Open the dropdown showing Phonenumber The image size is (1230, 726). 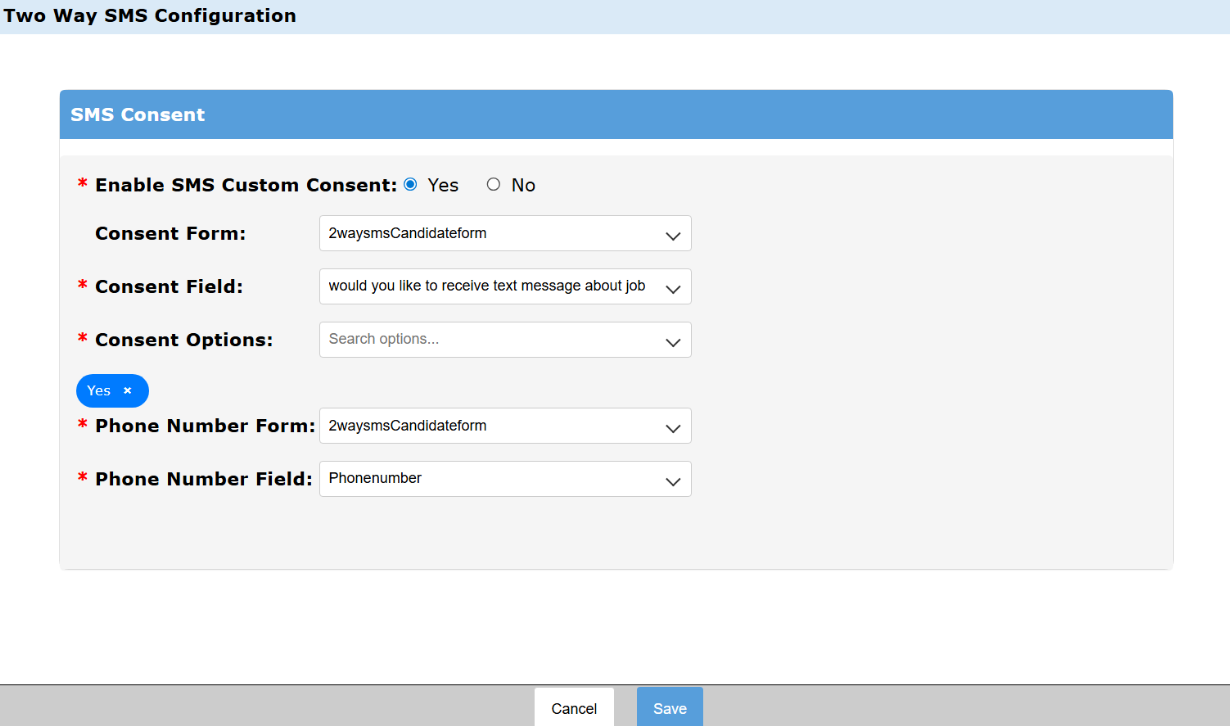pyautogui.click(x=490, y=479)
